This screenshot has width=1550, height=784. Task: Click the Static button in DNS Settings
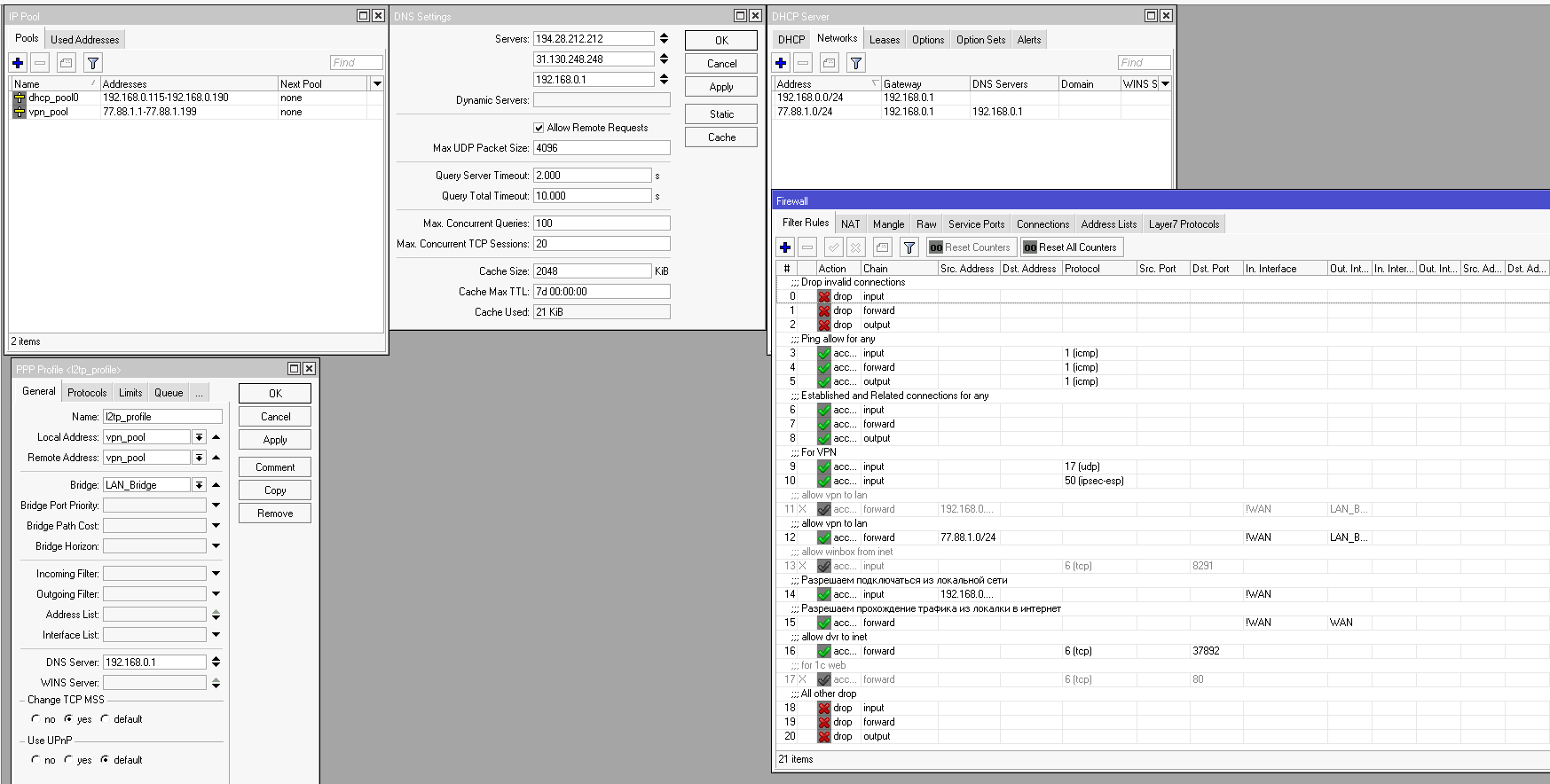(x=721, y=114)
